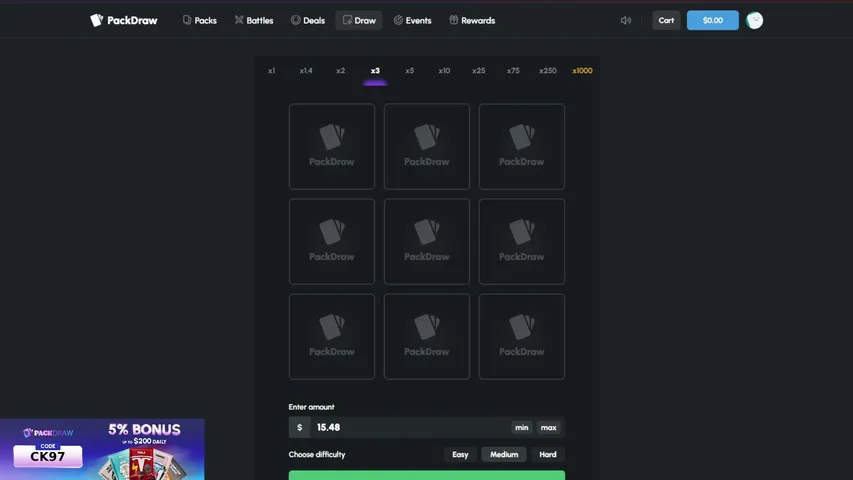
Task: Select the x25 multiplier tab
Action: pyautogui.click(x=479, y=71)
